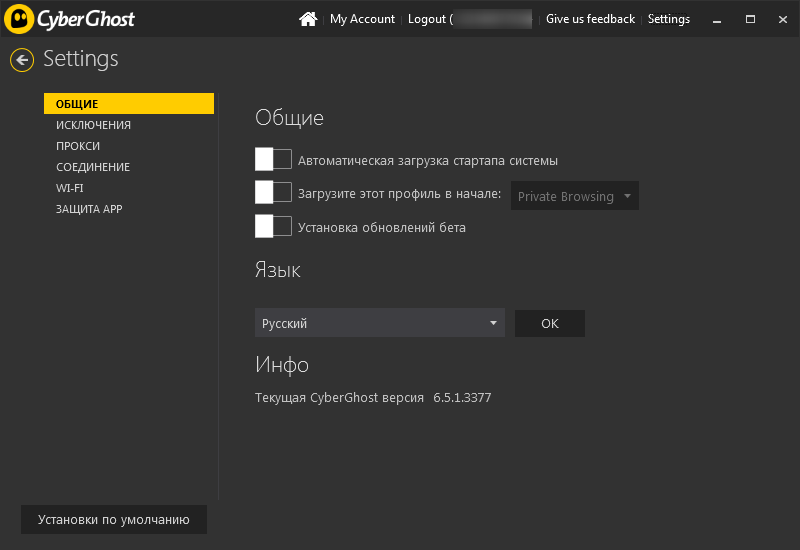800x550 pixels.
Task: Confirm language with OK button
Action: (549, 323)
